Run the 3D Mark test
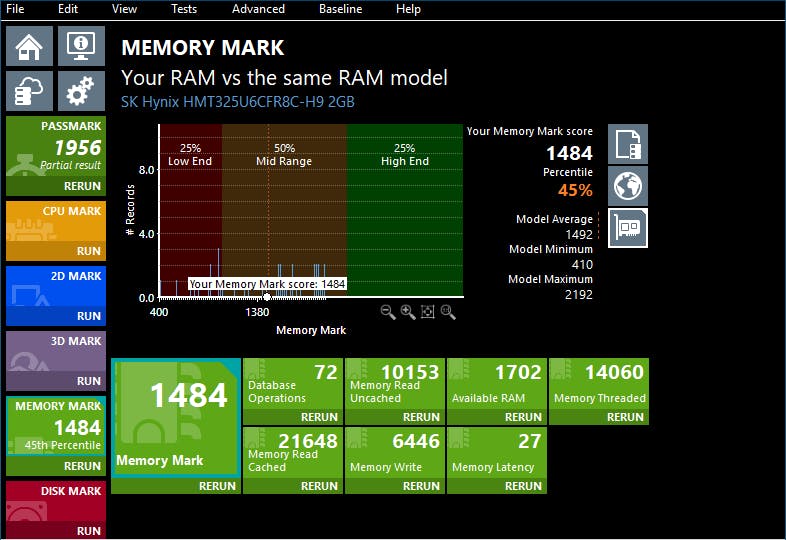This screenshot has width=786, height=540. tap(89, 381)
